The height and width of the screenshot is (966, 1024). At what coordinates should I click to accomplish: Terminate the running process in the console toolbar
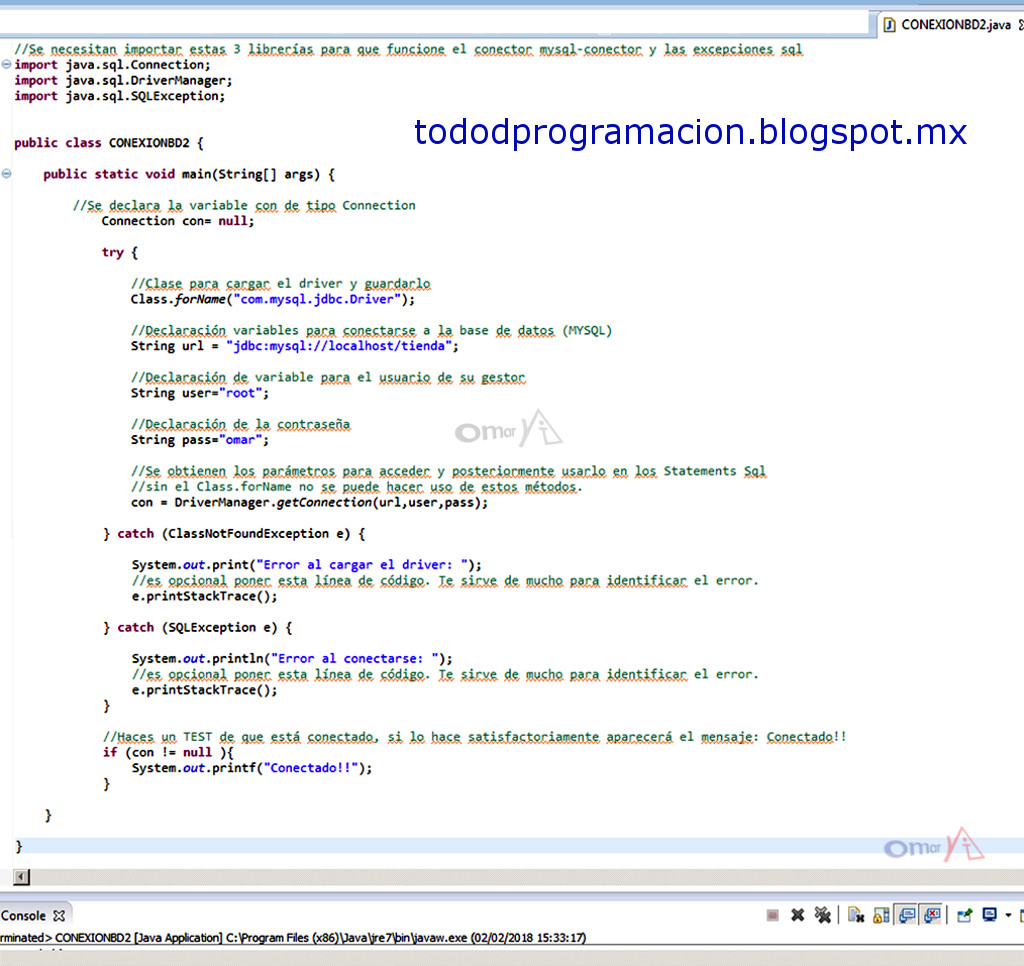(770, 914)
